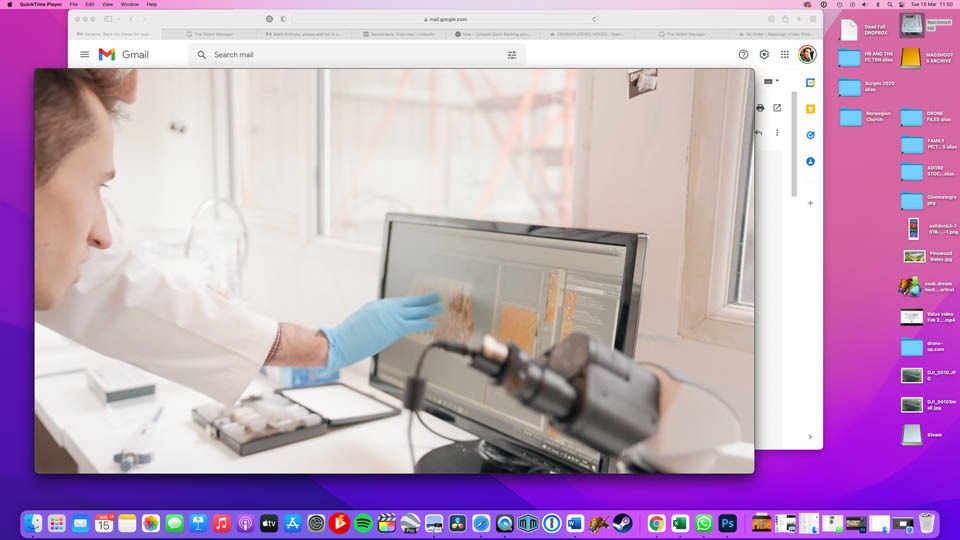
Task: Open the Google apps grid
Action: (785, 54)
